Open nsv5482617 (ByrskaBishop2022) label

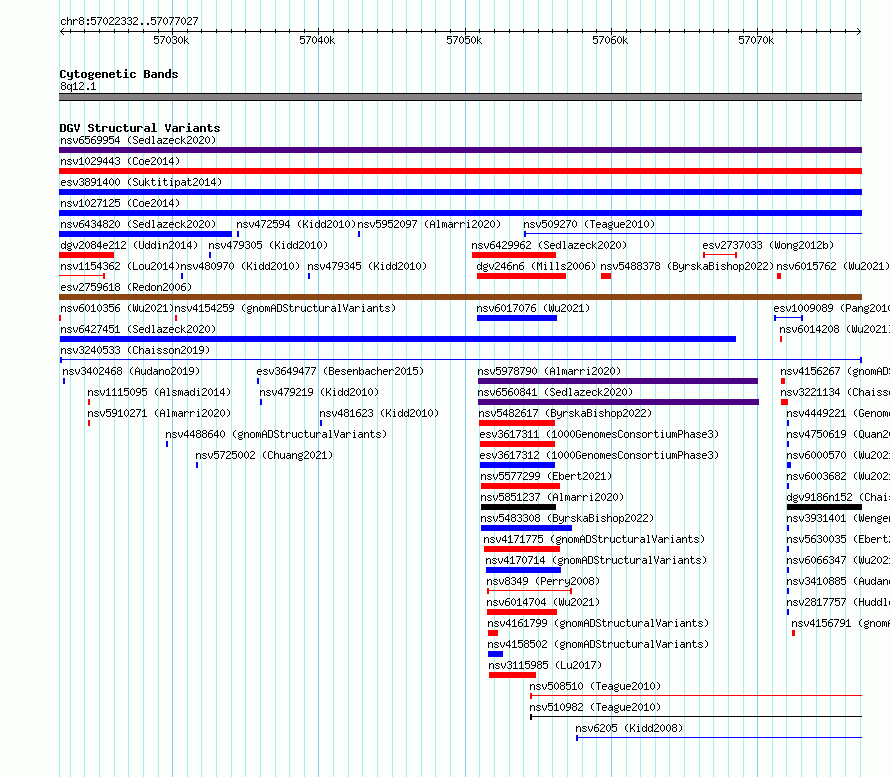coord(565,413)
